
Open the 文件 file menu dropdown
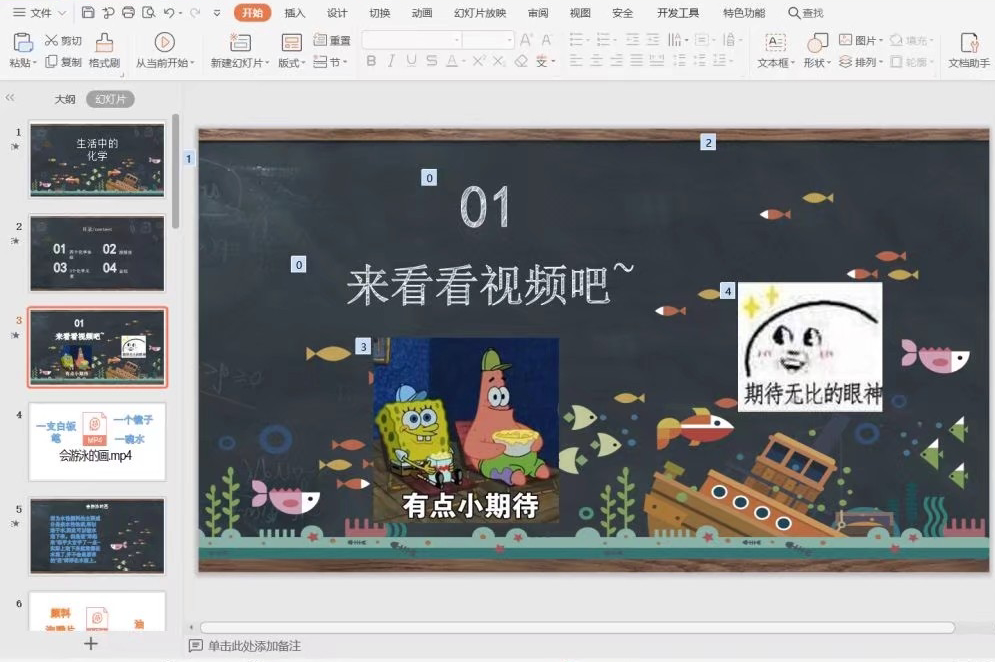tap(39, 13)
